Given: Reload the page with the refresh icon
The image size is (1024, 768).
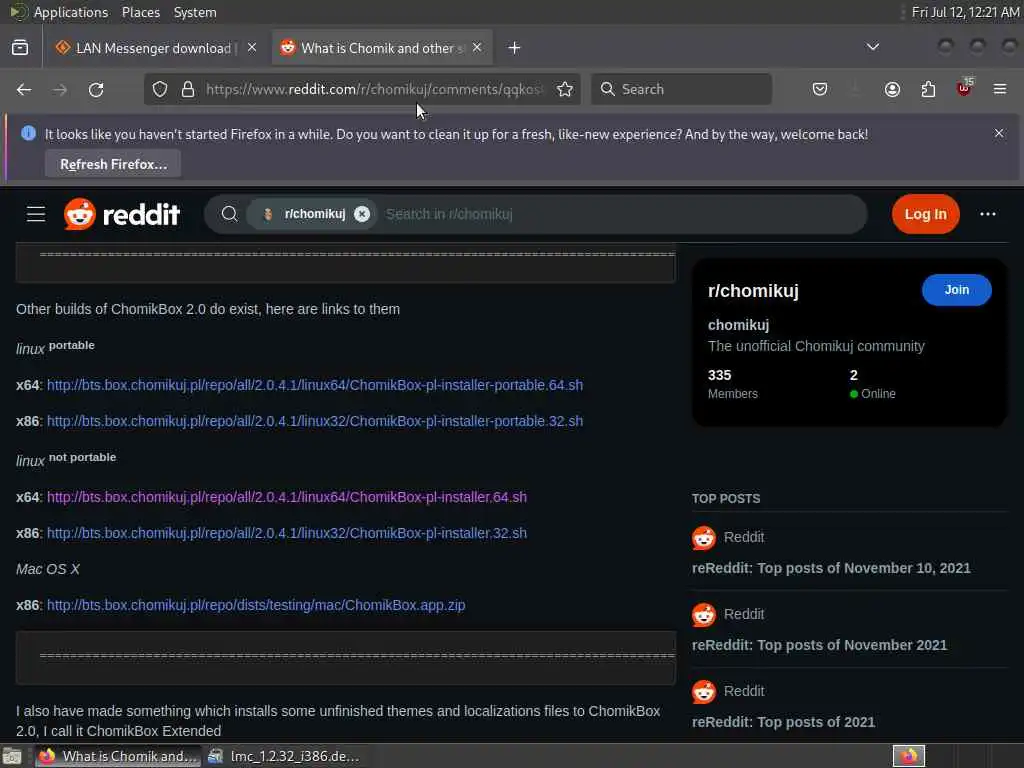Looking at the screenshot, I should coord(96,89).
